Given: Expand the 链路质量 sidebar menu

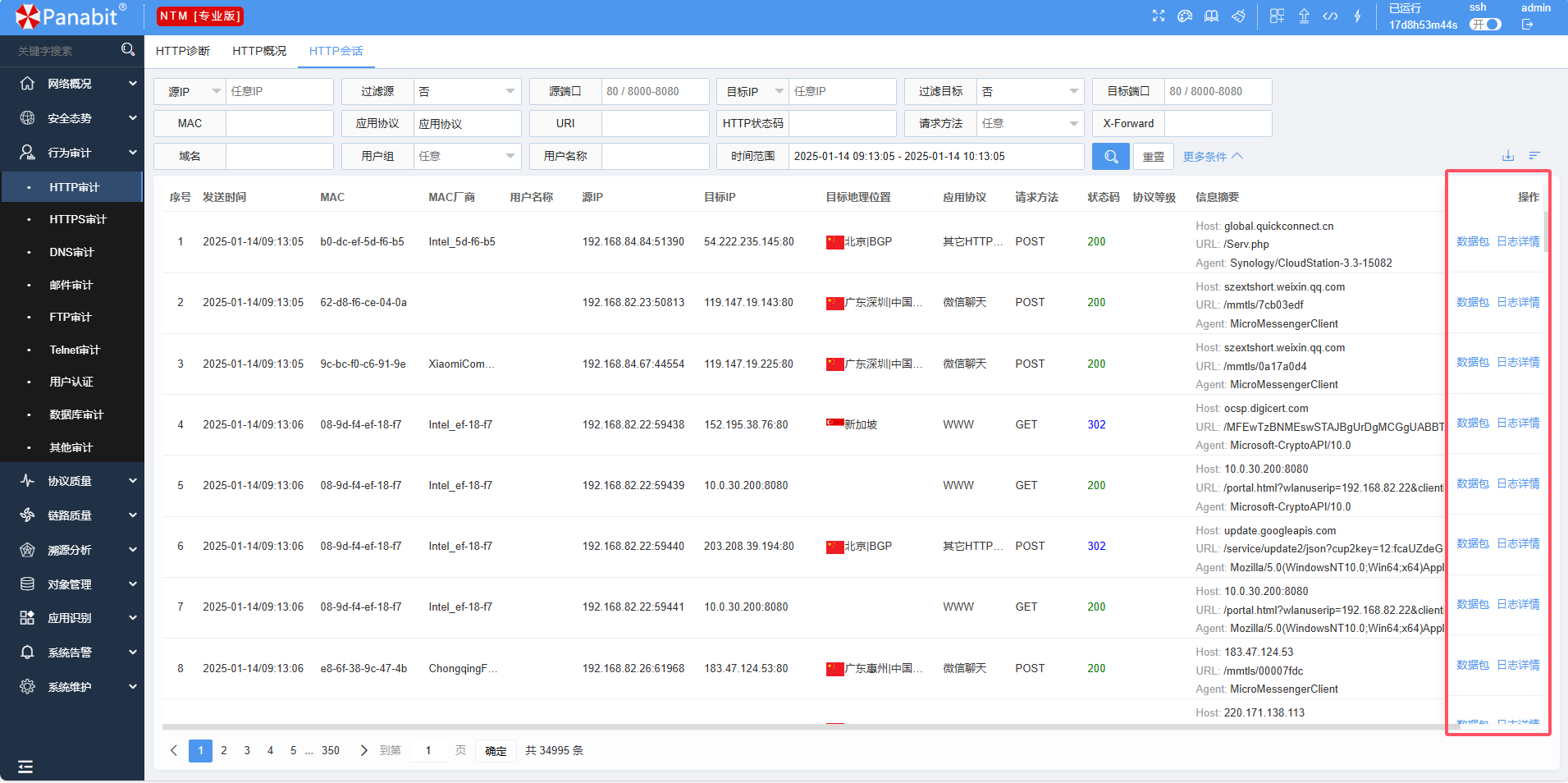Looking at the screenshot, I should click(x=72, y=515).
